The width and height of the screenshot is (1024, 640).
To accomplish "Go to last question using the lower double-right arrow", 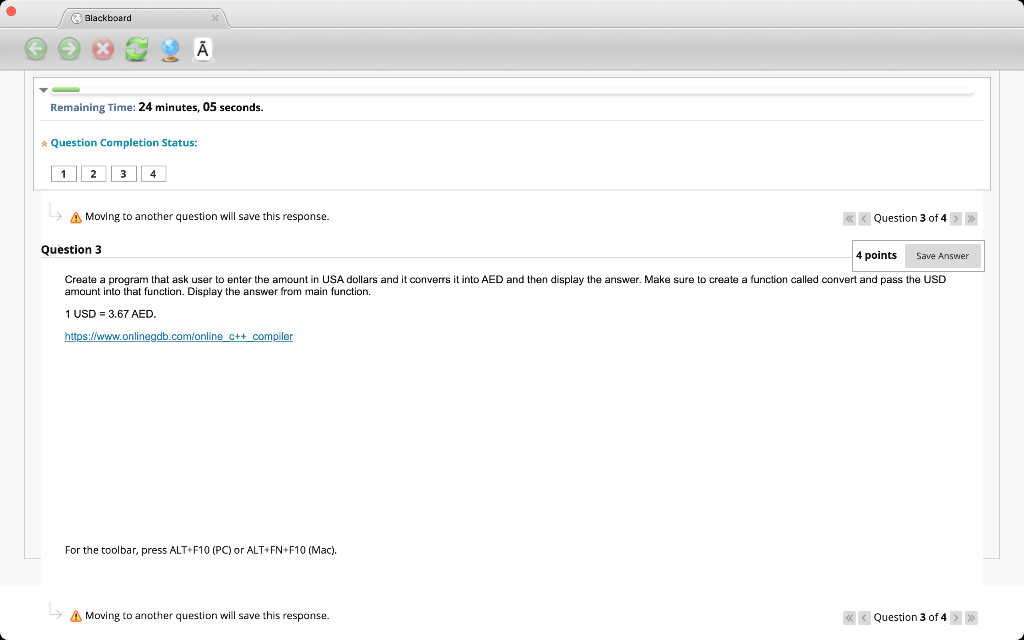I will pyautogui.click(x=971, y=618).
